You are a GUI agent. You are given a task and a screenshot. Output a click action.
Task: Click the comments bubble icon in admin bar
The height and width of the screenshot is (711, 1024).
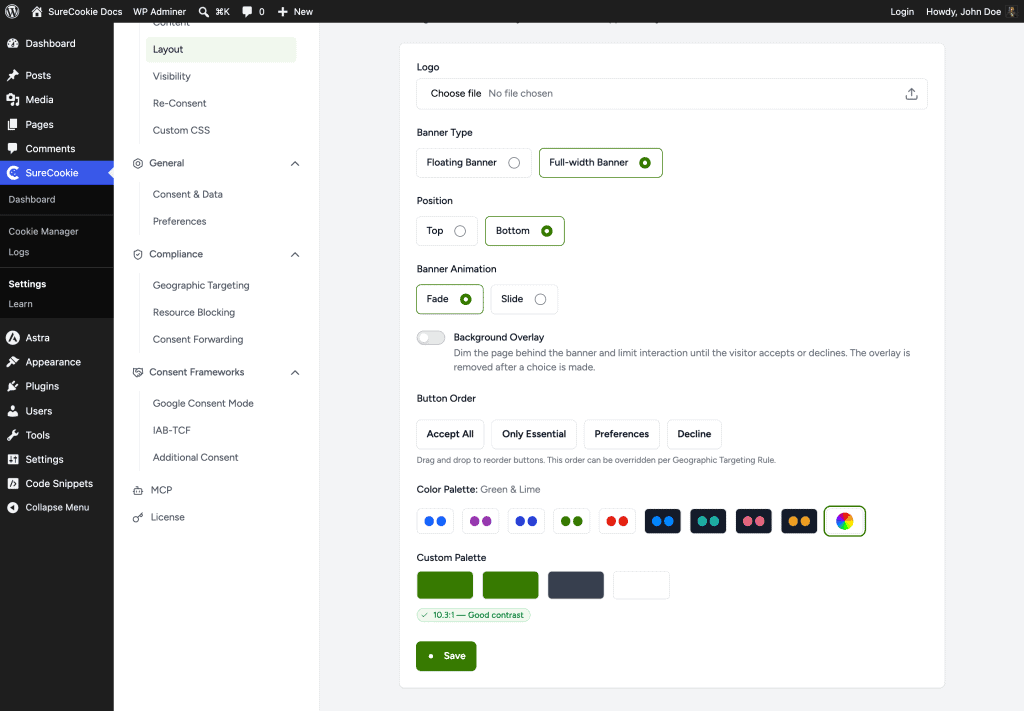point(247,12)
